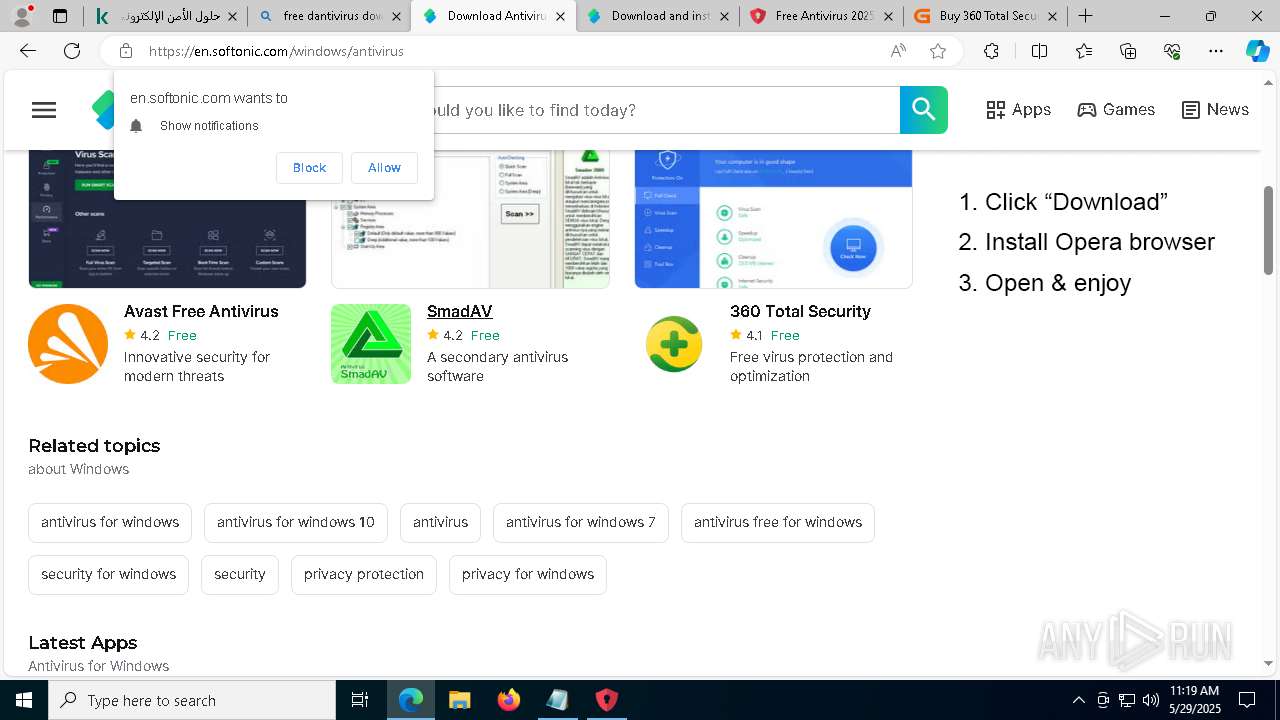Image resolution: width=1280 pixels, height=720 pixels.
Task: Open the SmadAV screenshot thumbnail
Action: [x=470, y=218]
